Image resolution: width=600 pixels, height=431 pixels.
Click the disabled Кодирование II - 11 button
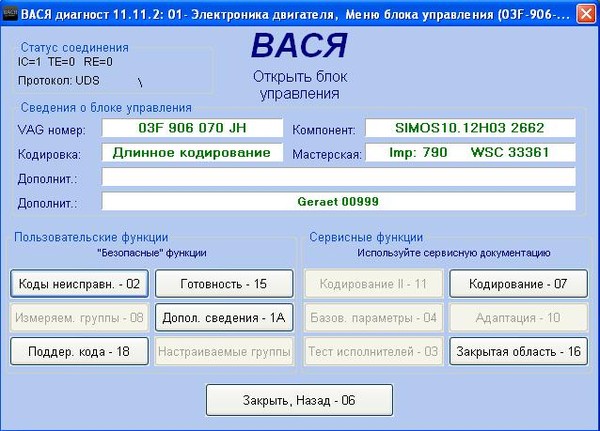[x=373, y=284]
